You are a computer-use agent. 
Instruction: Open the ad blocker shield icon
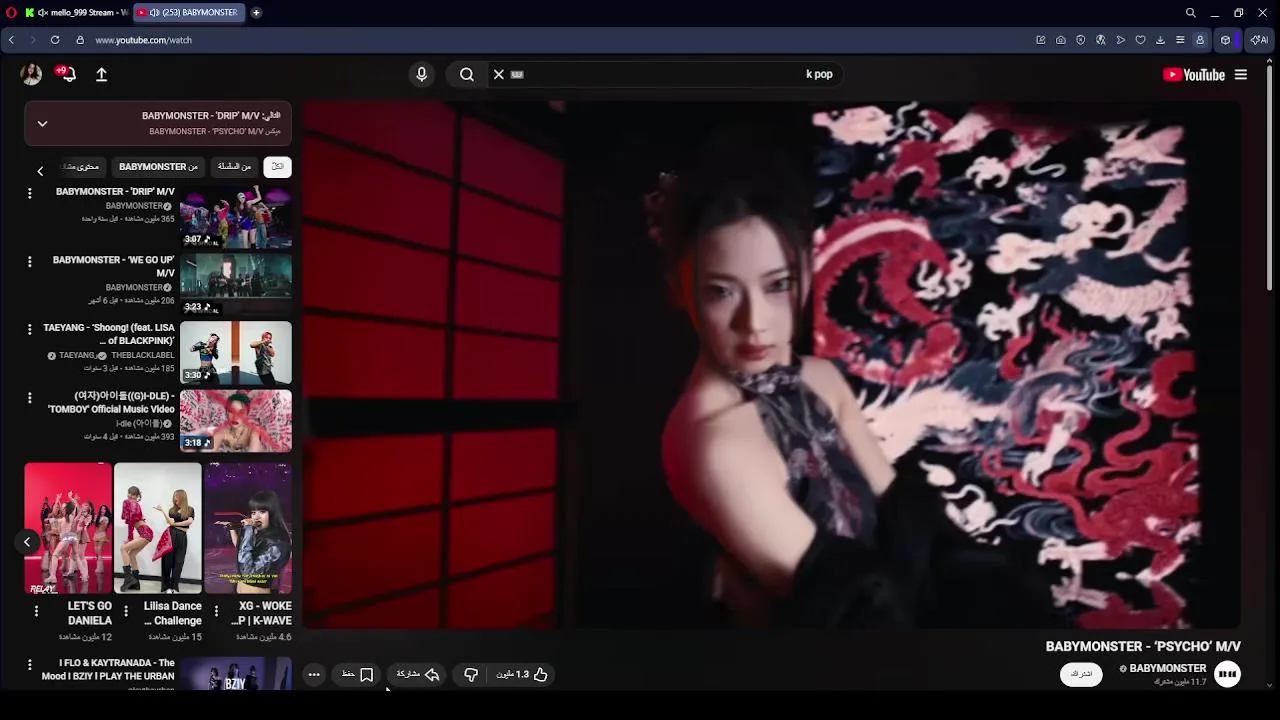coord(1081,40)
